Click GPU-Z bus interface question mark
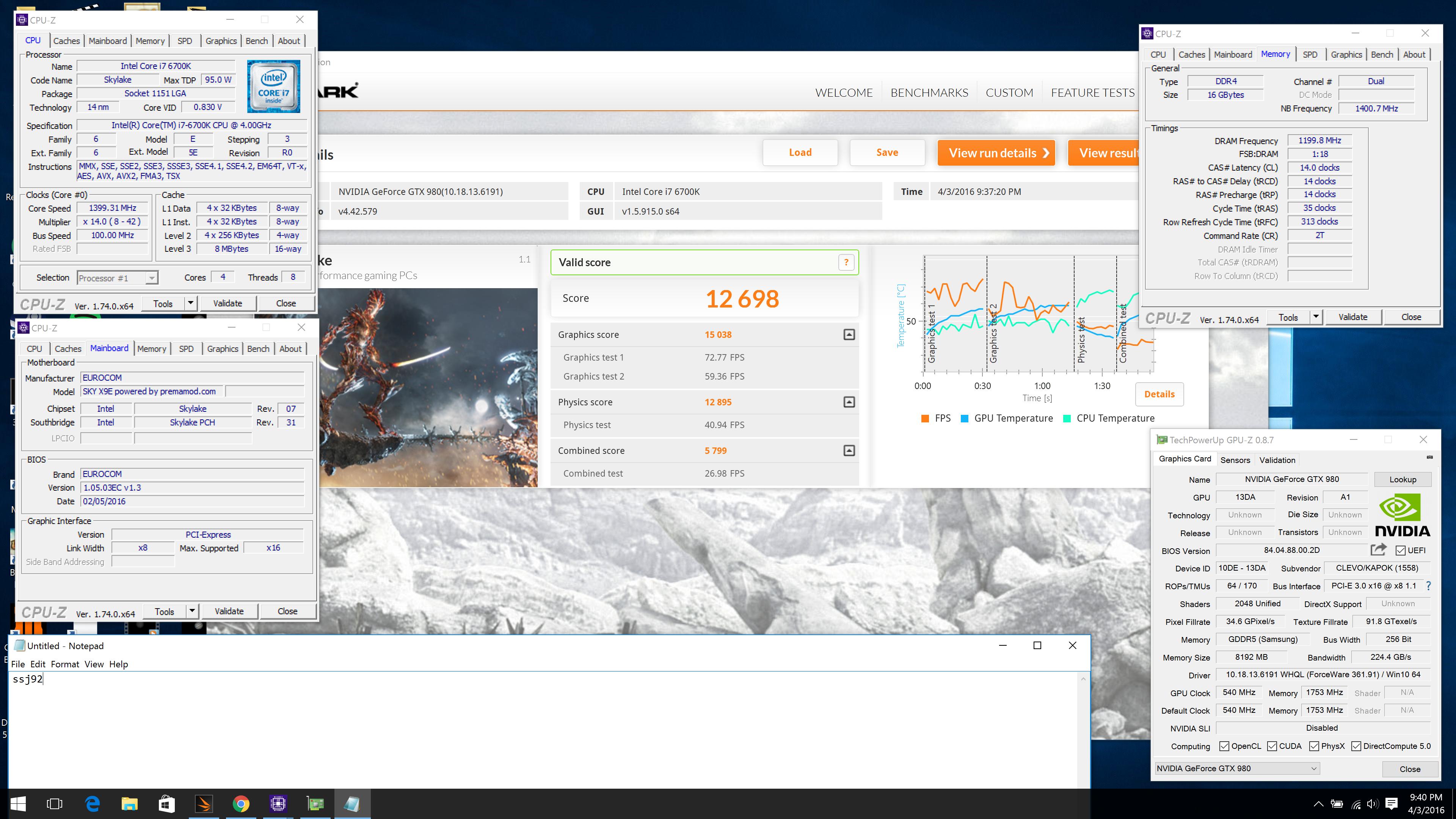 [x=1428, y=585]
